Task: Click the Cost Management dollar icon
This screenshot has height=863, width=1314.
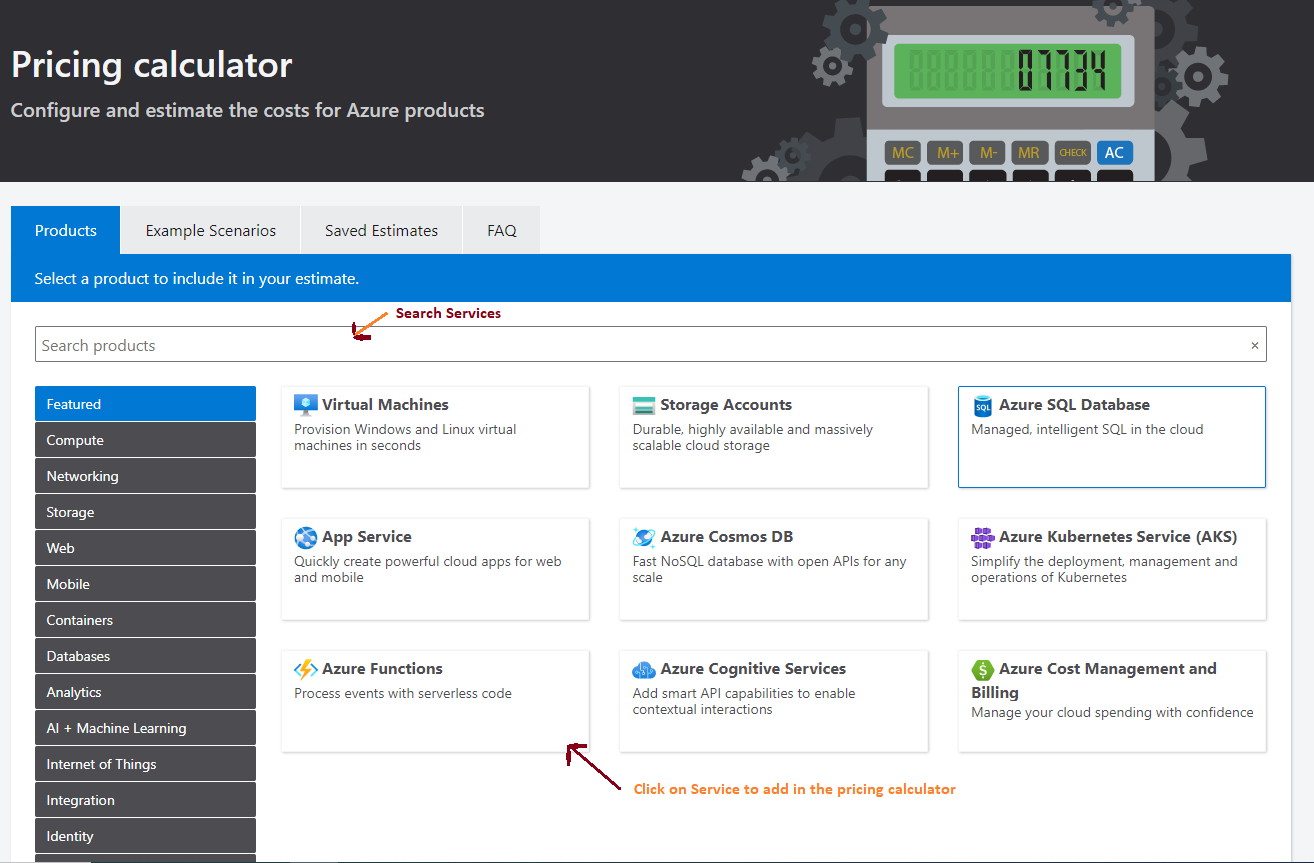Action: click(983, 669)
